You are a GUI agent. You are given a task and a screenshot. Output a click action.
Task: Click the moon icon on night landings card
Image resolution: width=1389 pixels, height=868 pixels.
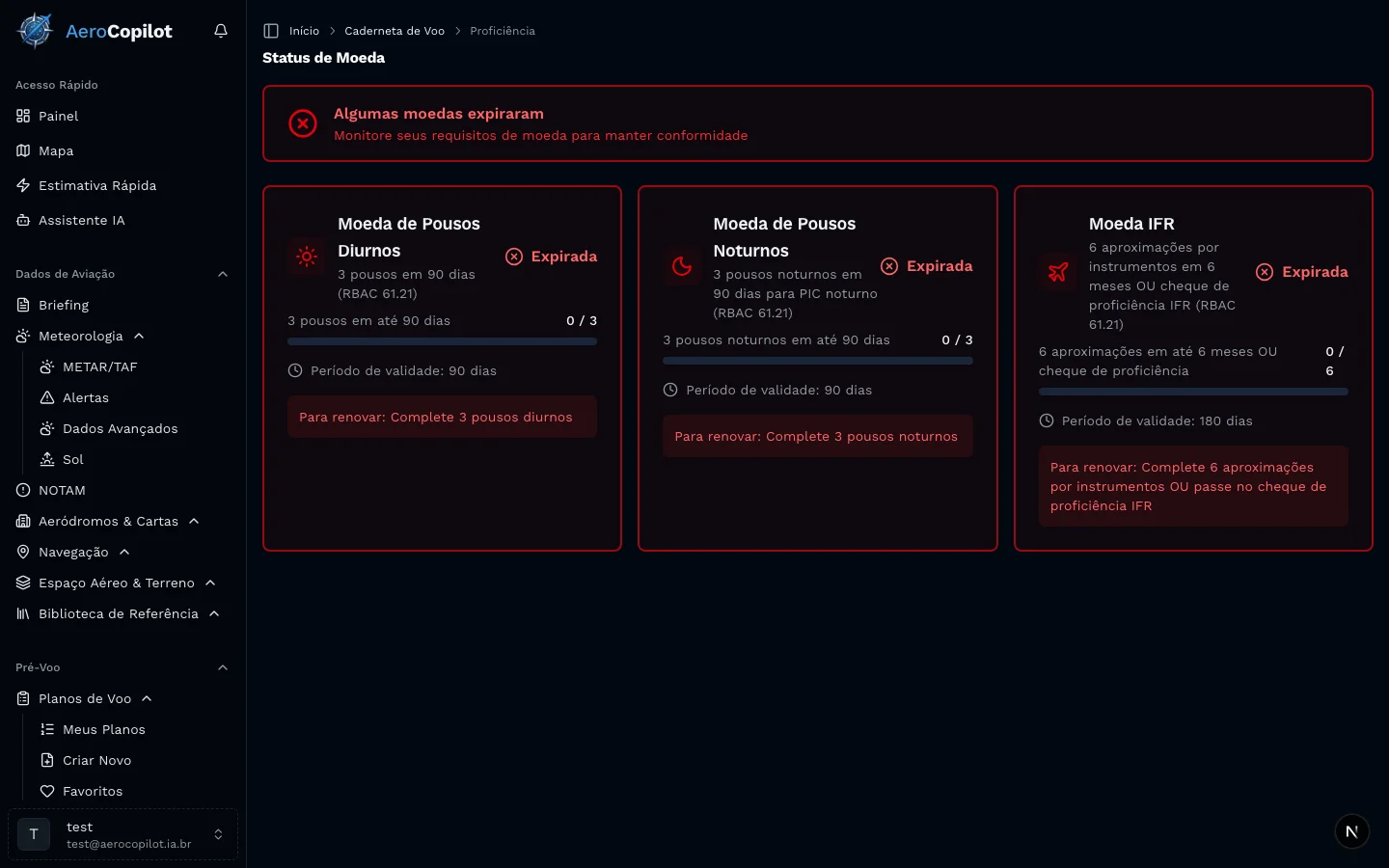pos(682,266)
